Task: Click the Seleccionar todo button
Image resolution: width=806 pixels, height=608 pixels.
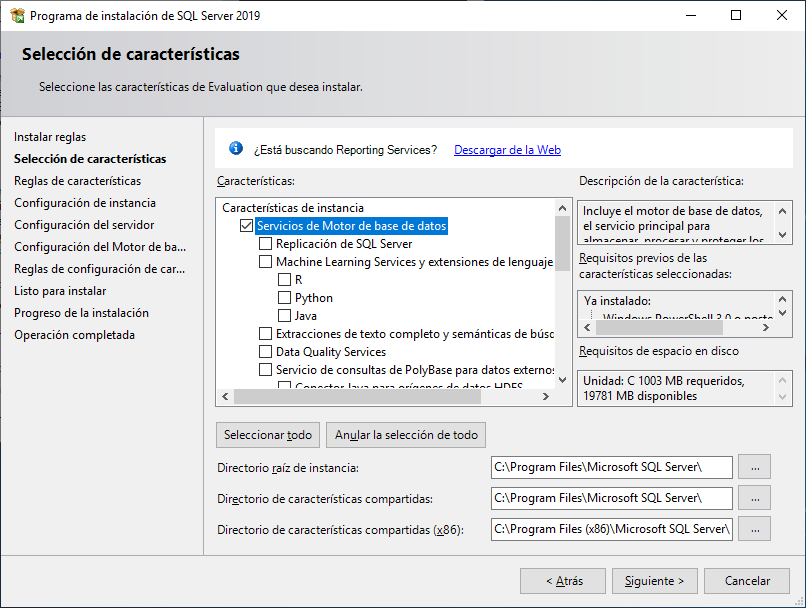Action: (x=267, y=435)
